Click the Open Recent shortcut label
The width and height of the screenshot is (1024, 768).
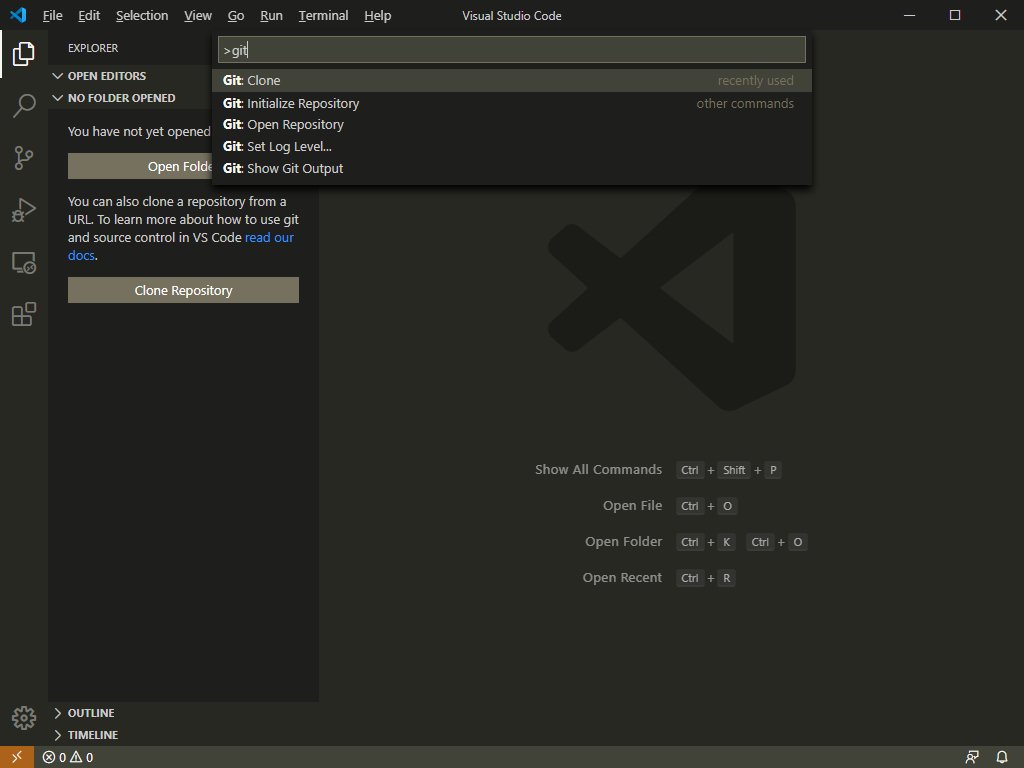pos(622,577)
